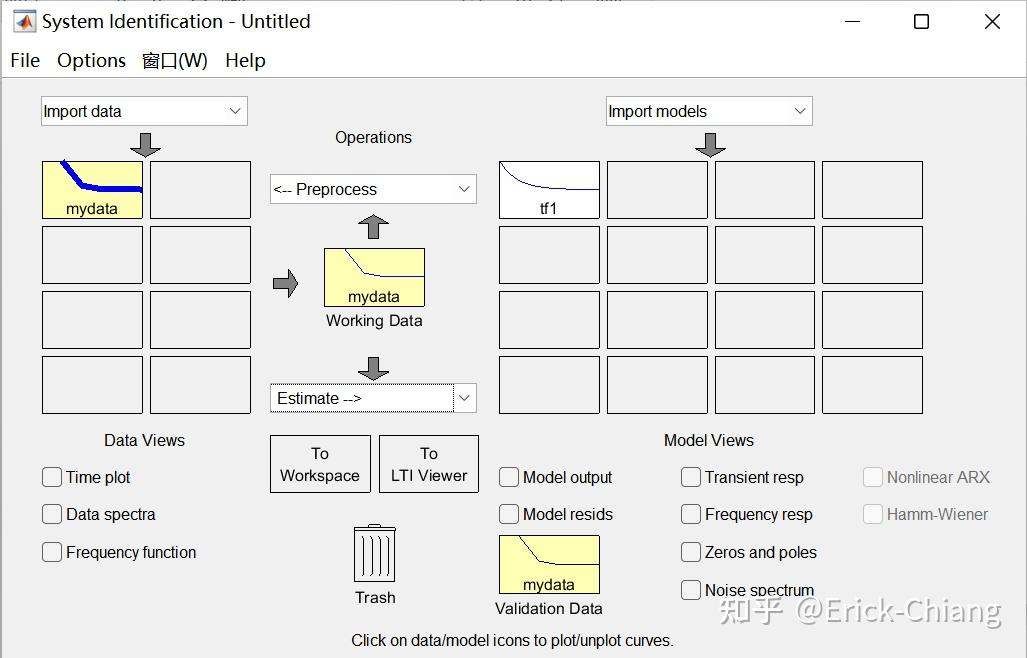Click the To Workspace button
Screen dimensions: 1027x658
320,464
